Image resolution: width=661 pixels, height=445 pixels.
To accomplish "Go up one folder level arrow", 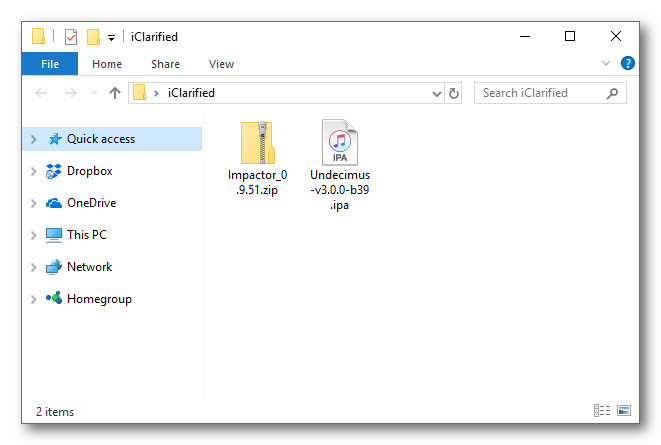I will coord(115,93).
